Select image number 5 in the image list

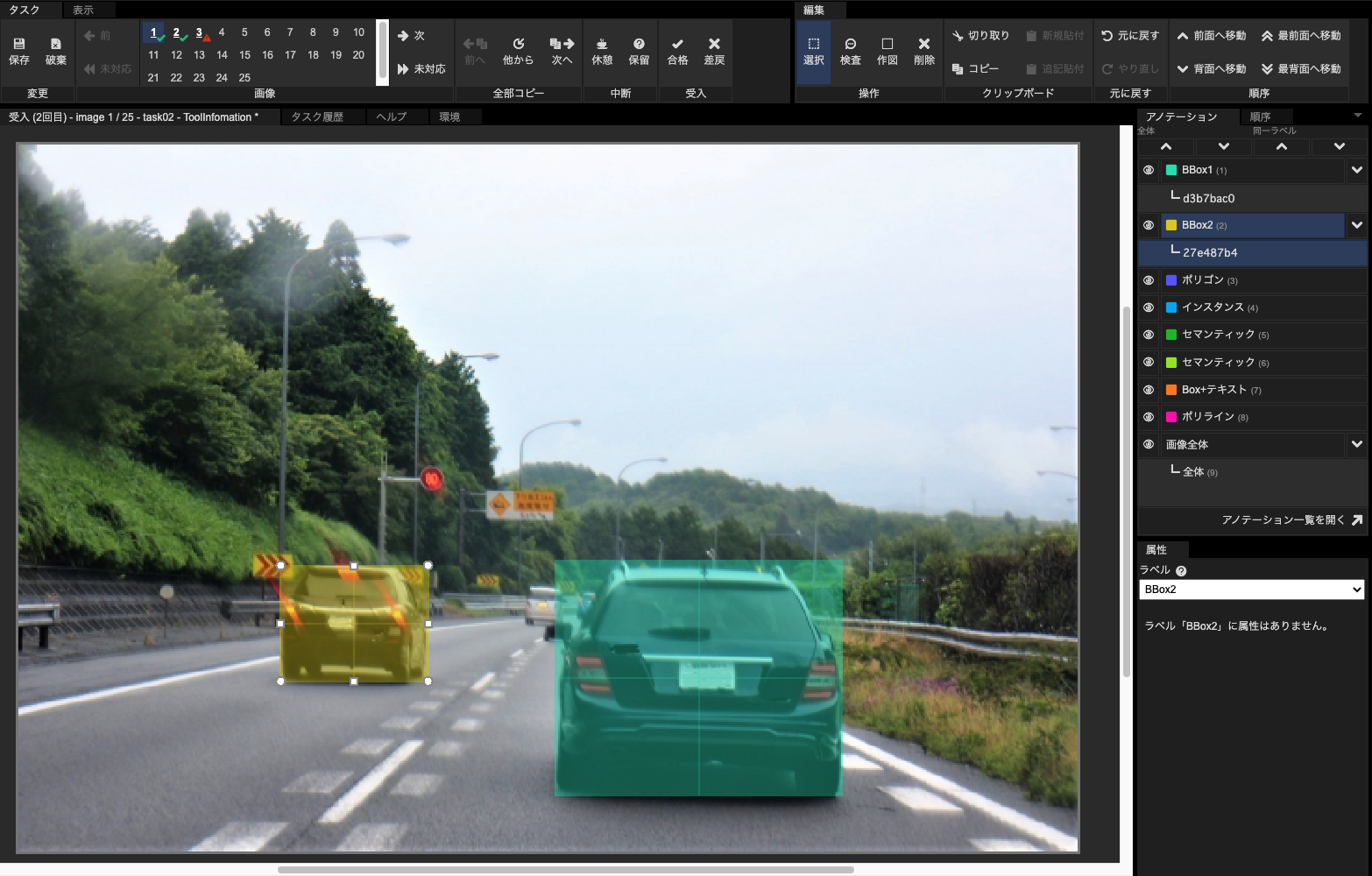(x=244, y=32)
